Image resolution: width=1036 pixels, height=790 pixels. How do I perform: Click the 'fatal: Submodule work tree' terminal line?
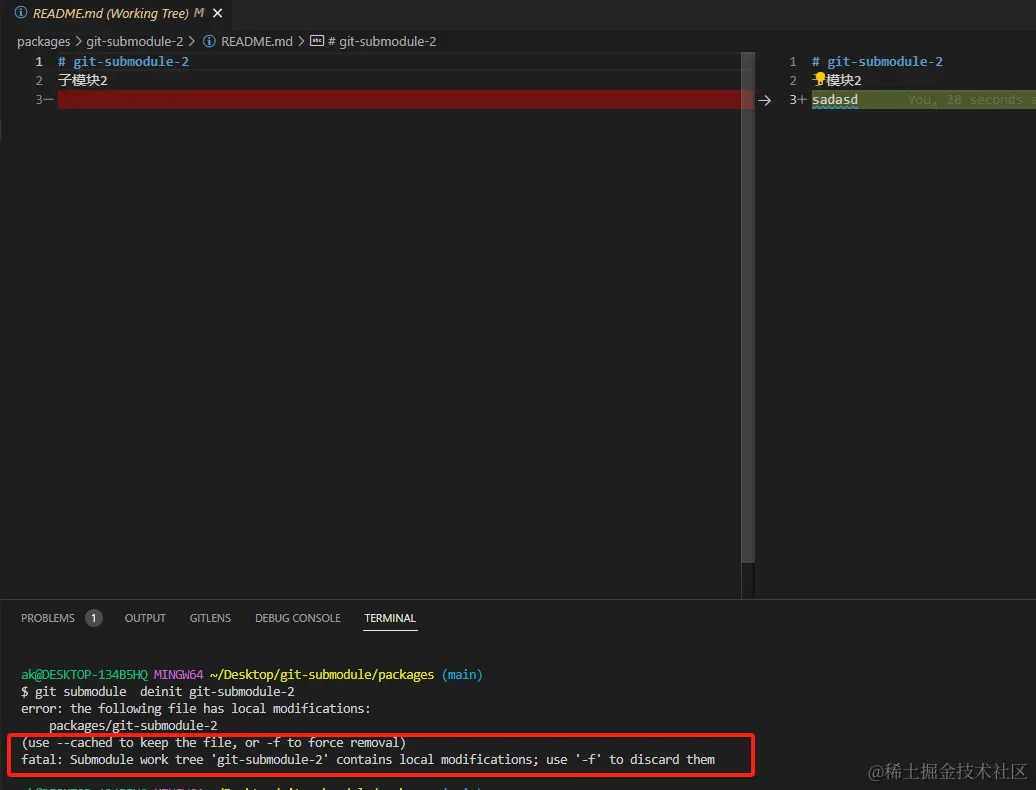(368, 760)
